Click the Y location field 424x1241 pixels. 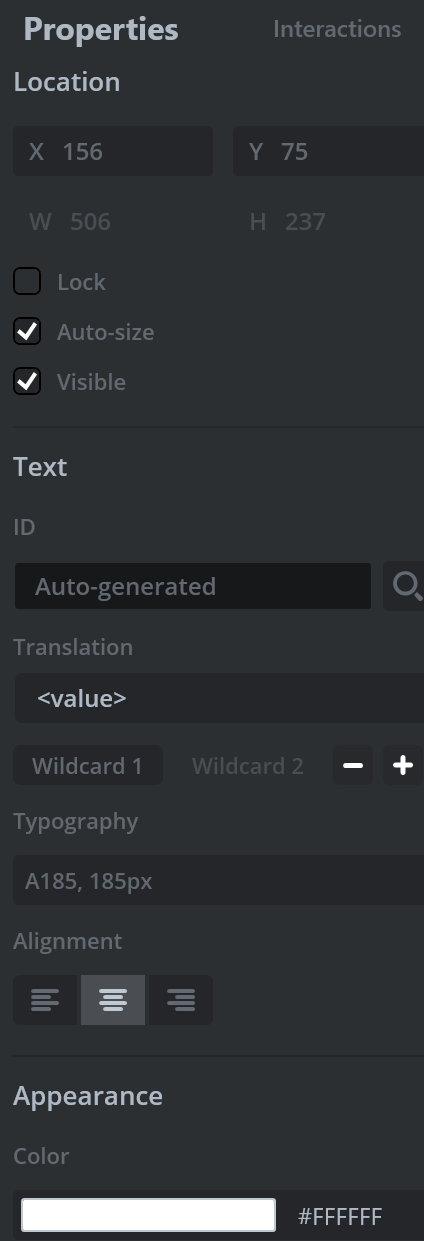[x=328, y=152]
